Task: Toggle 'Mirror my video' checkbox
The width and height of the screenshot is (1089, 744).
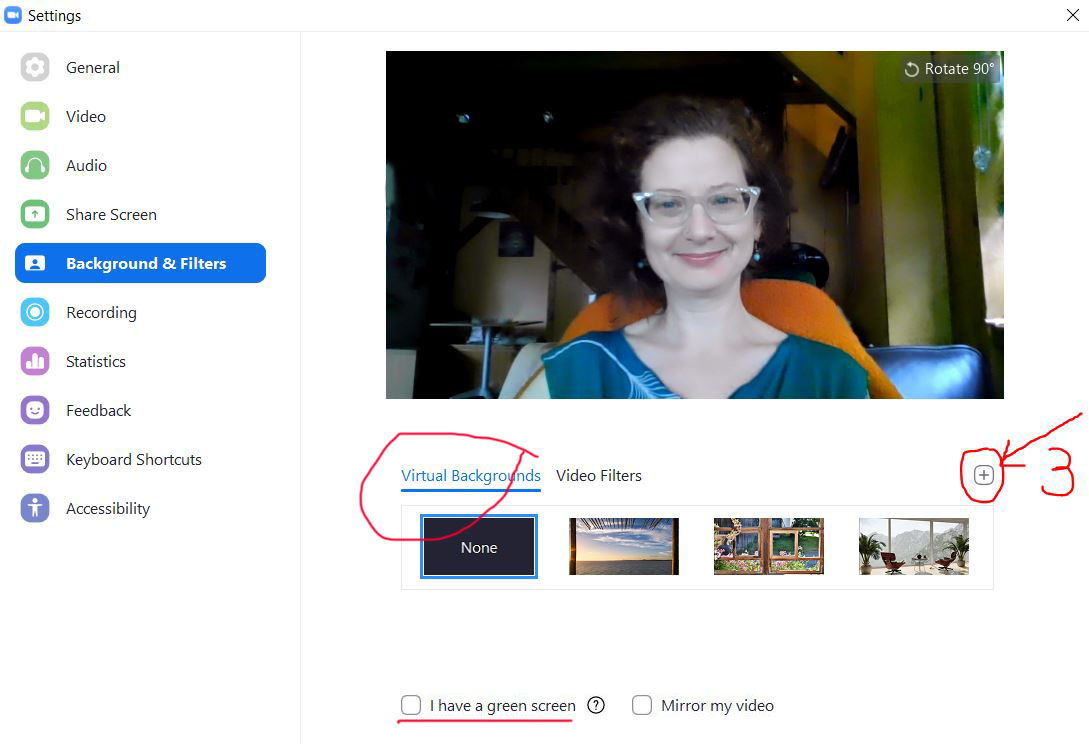Action: (x=642, y=705)
